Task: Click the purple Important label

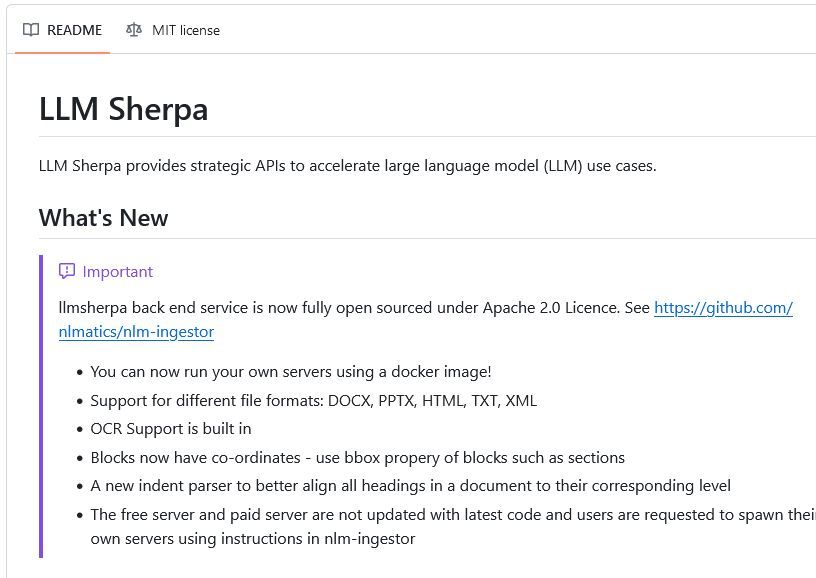Action: [118, 272]
